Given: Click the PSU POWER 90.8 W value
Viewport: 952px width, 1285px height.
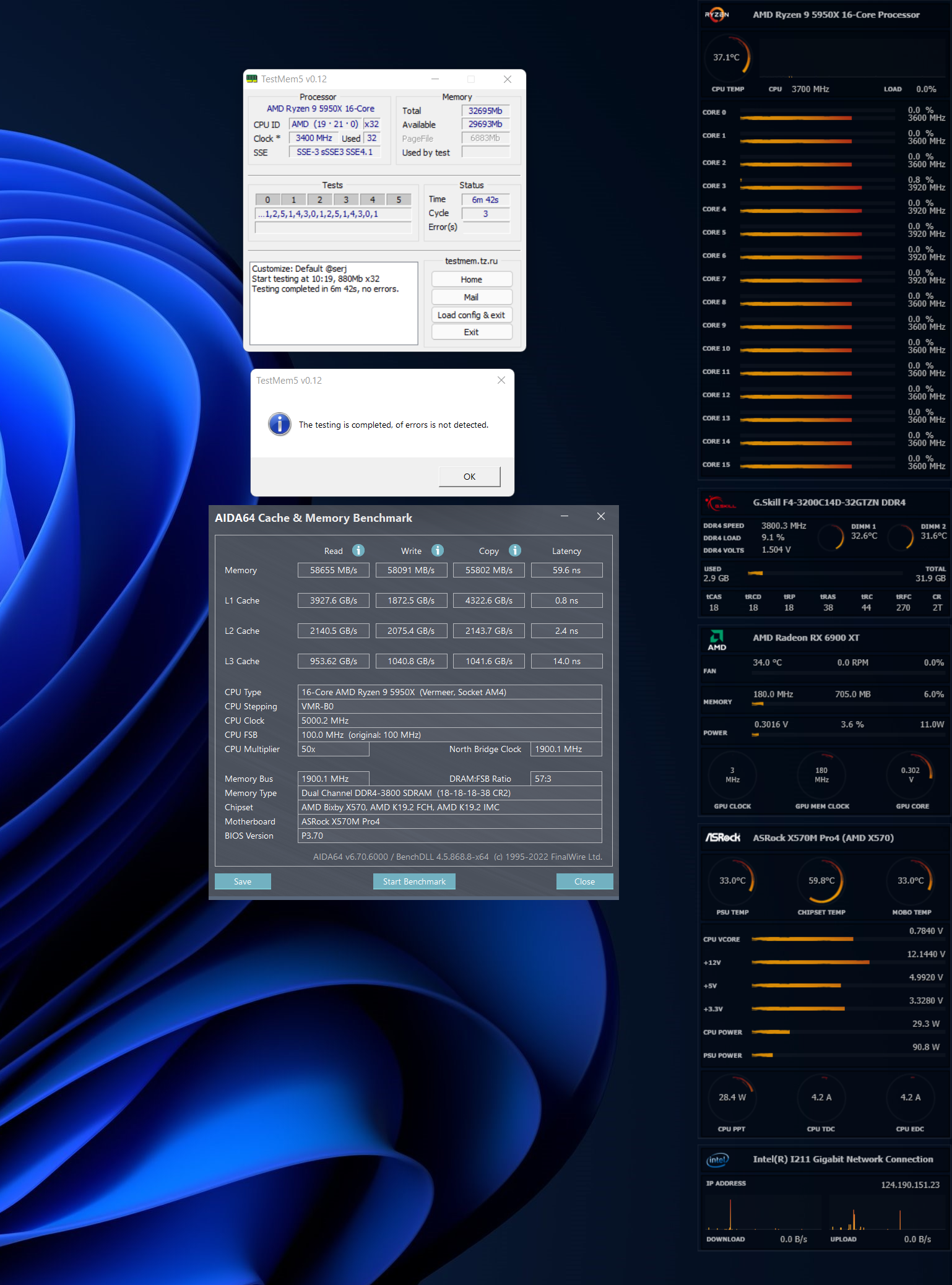Looking at the screenshot, I should click(926, 1047).
